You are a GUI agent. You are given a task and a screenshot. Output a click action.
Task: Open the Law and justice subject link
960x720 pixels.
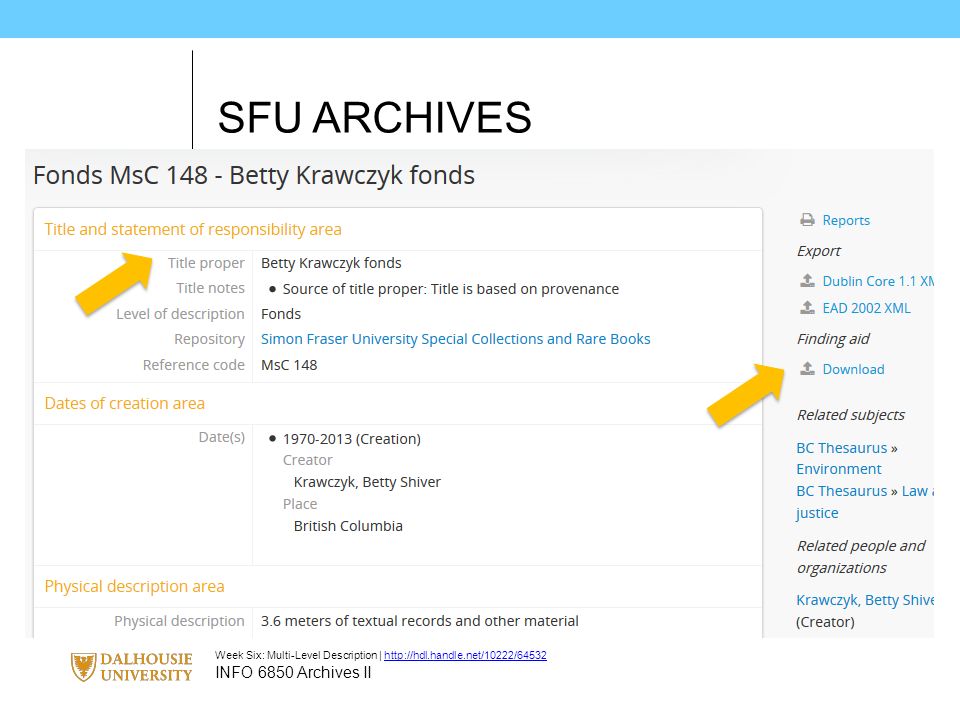pos(864,502)
